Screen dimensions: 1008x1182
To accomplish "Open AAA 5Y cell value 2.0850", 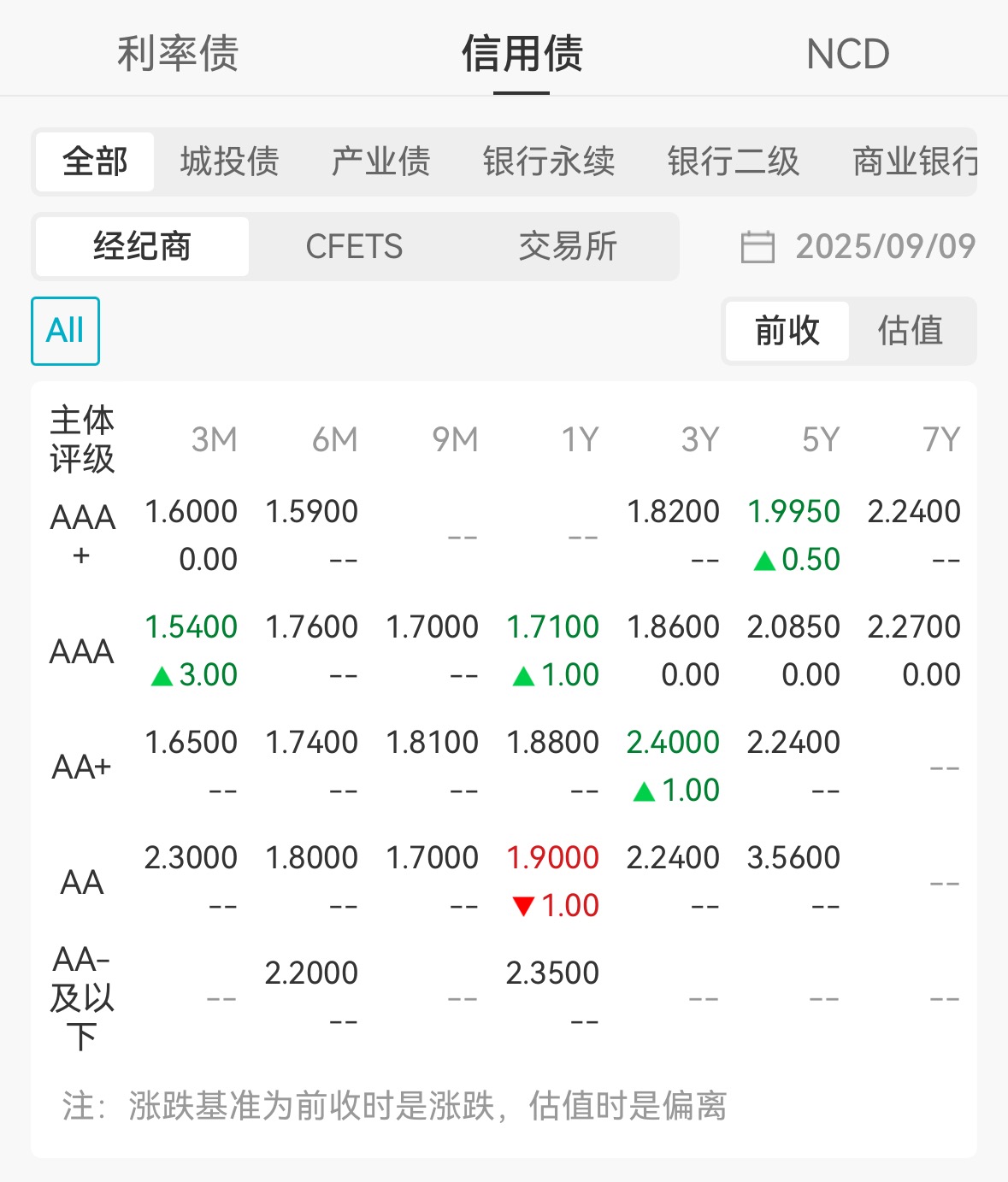I will [794, 627].
